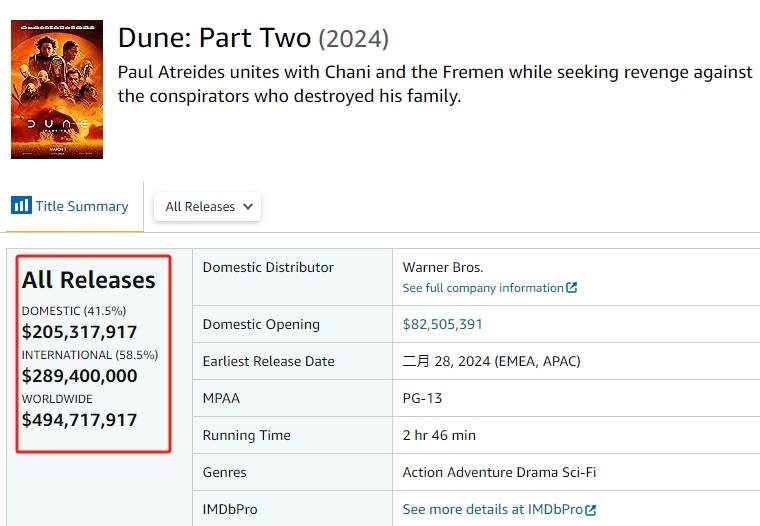Screen dimensions: 760x526
Task: Click external link icon after company information
Action: tap(572, 288)
